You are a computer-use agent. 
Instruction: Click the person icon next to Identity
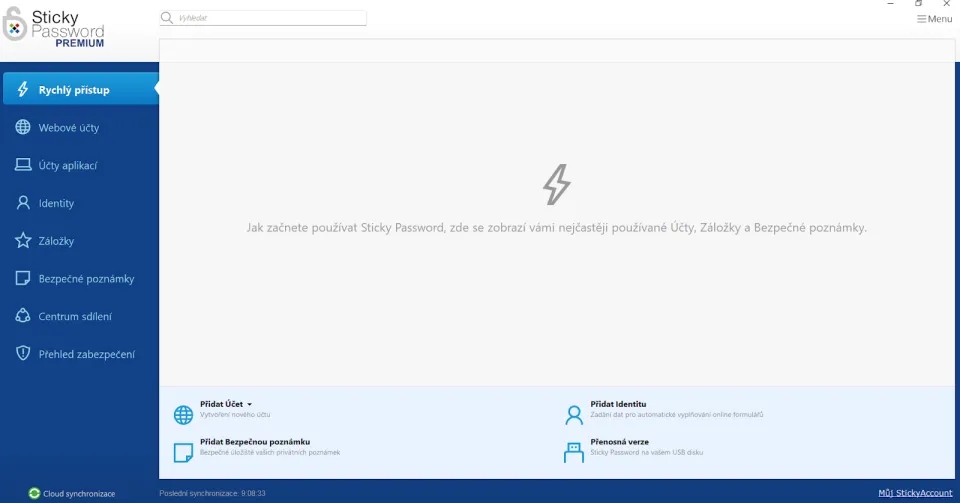[x=23, y=203]
